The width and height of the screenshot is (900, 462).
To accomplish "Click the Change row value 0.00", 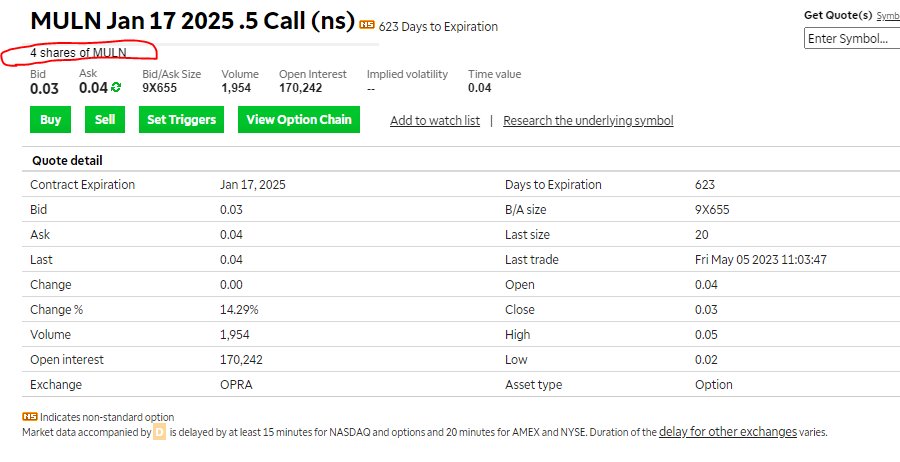I will 231,285.
